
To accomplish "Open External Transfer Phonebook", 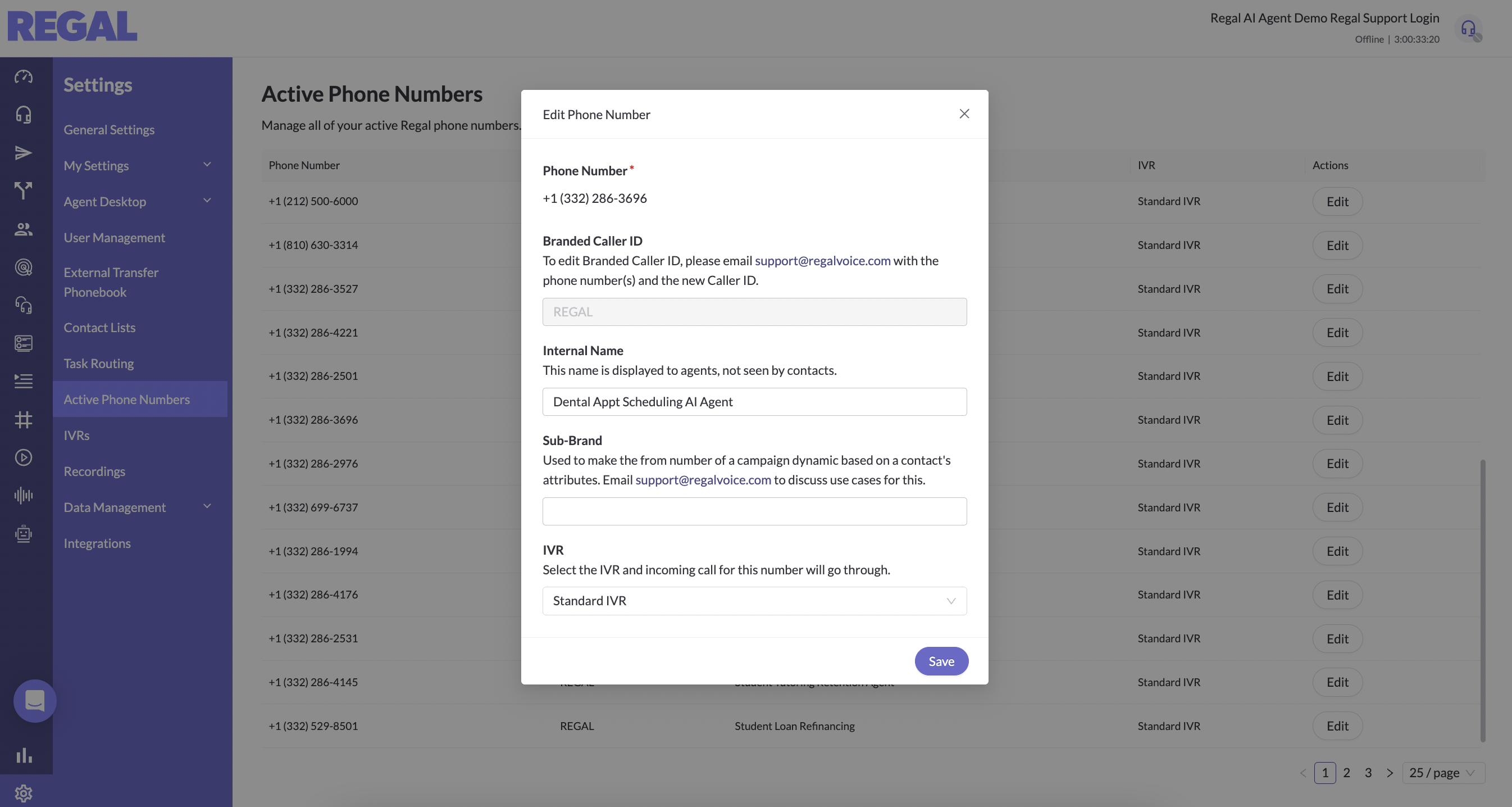I will point(111,283).
